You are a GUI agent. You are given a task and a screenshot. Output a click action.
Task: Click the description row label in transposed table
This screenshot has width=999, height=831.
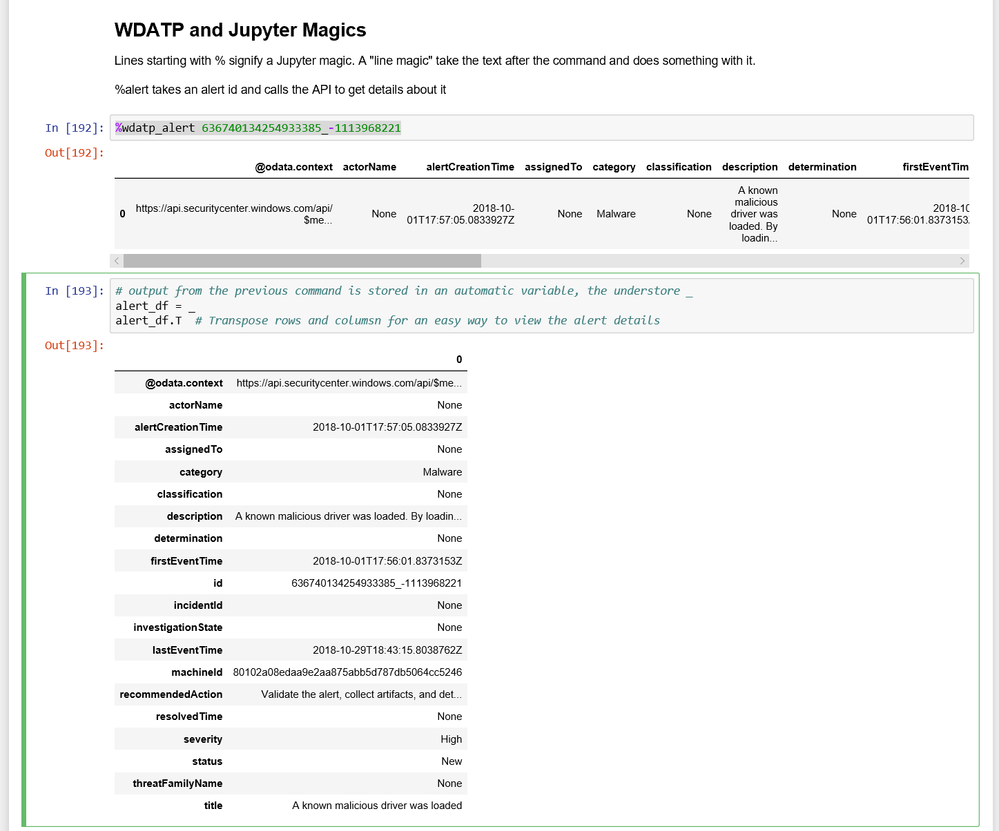point(194,516)
